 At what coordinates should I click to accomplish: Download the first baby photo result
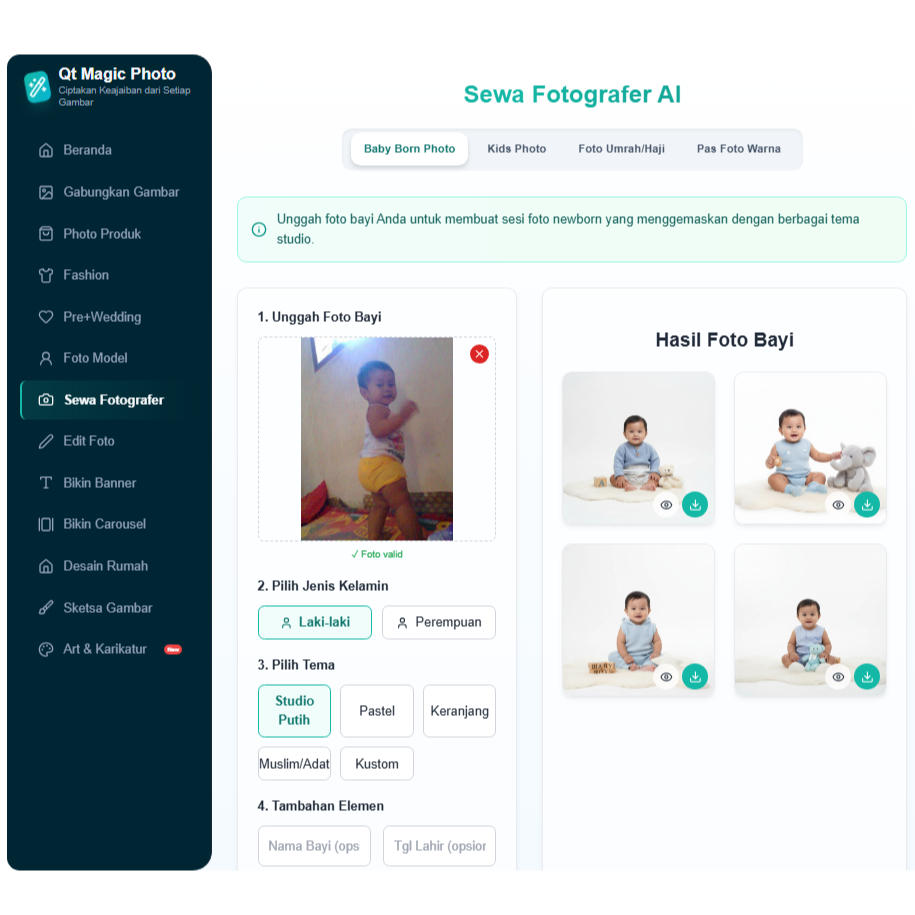(x=694, y=505)
